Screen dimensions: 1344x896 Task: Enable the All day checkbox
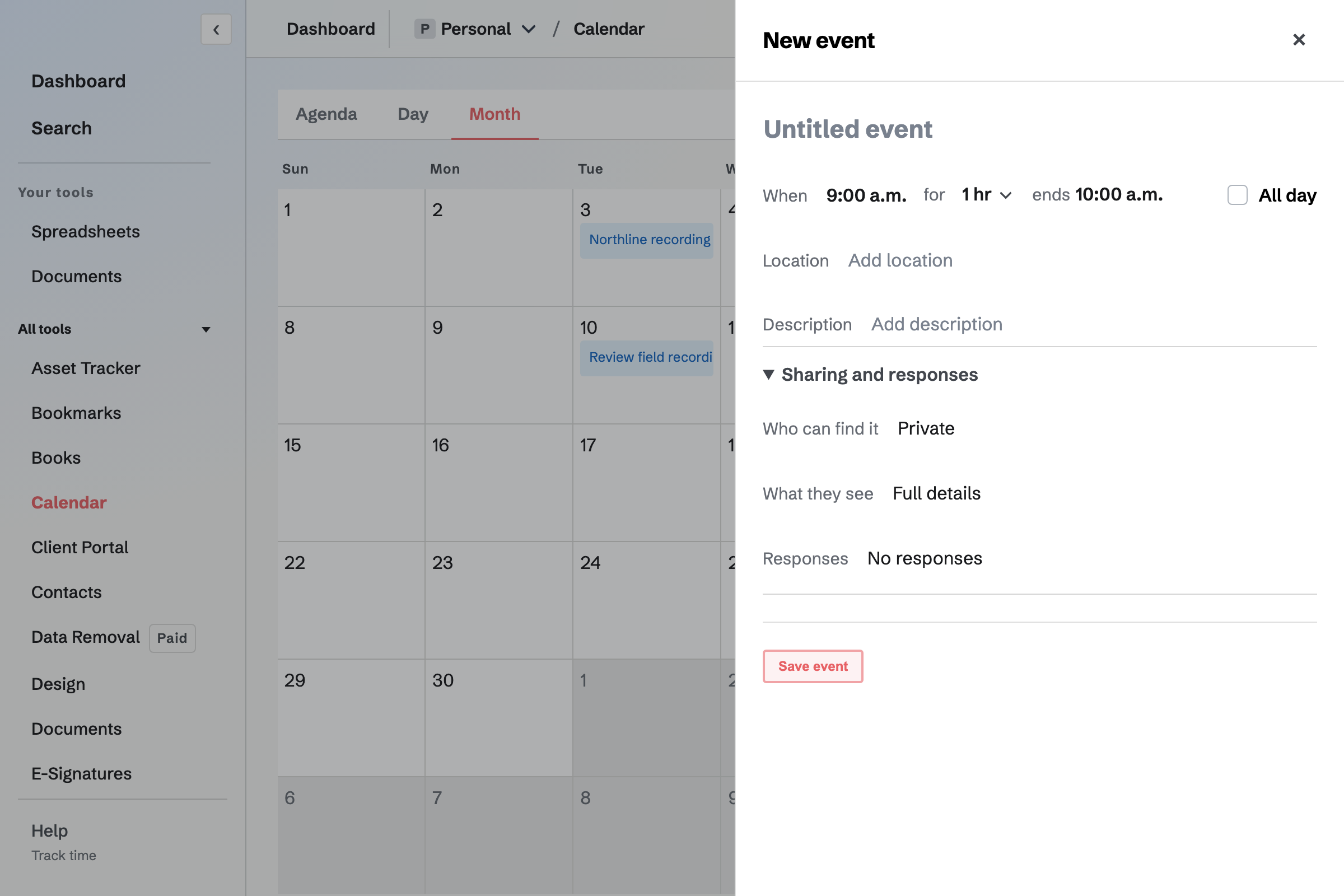(x=1237, y=195)
